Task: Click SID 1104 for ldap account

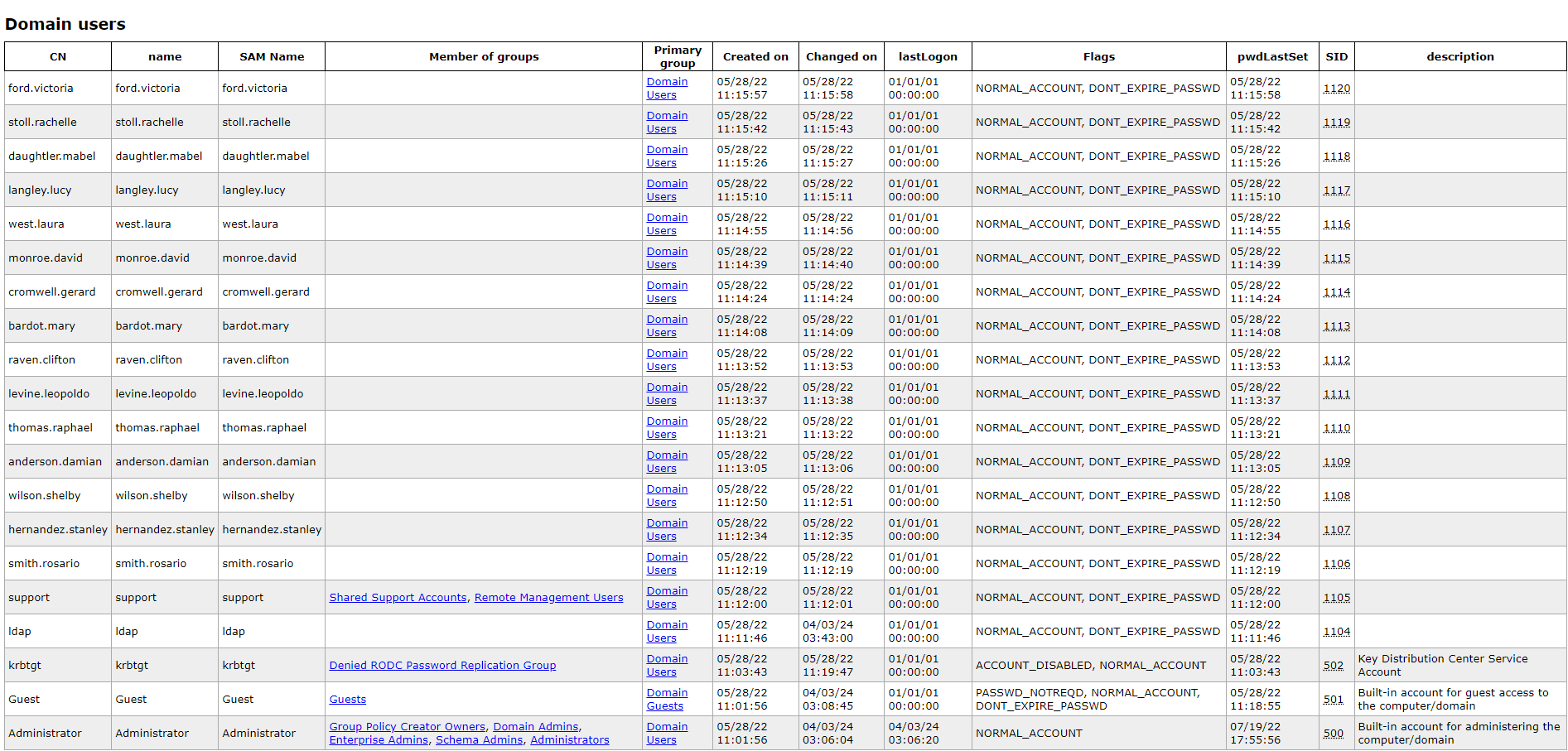Action: 1336,632
